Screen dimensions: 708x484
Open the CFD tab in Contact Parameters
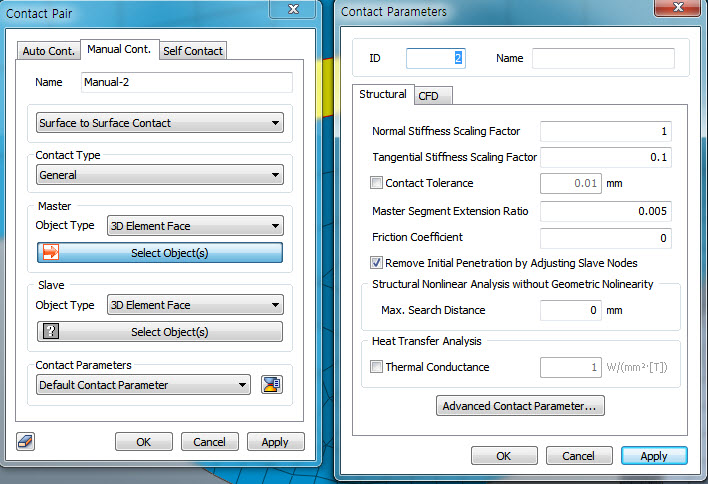point(433,96)
